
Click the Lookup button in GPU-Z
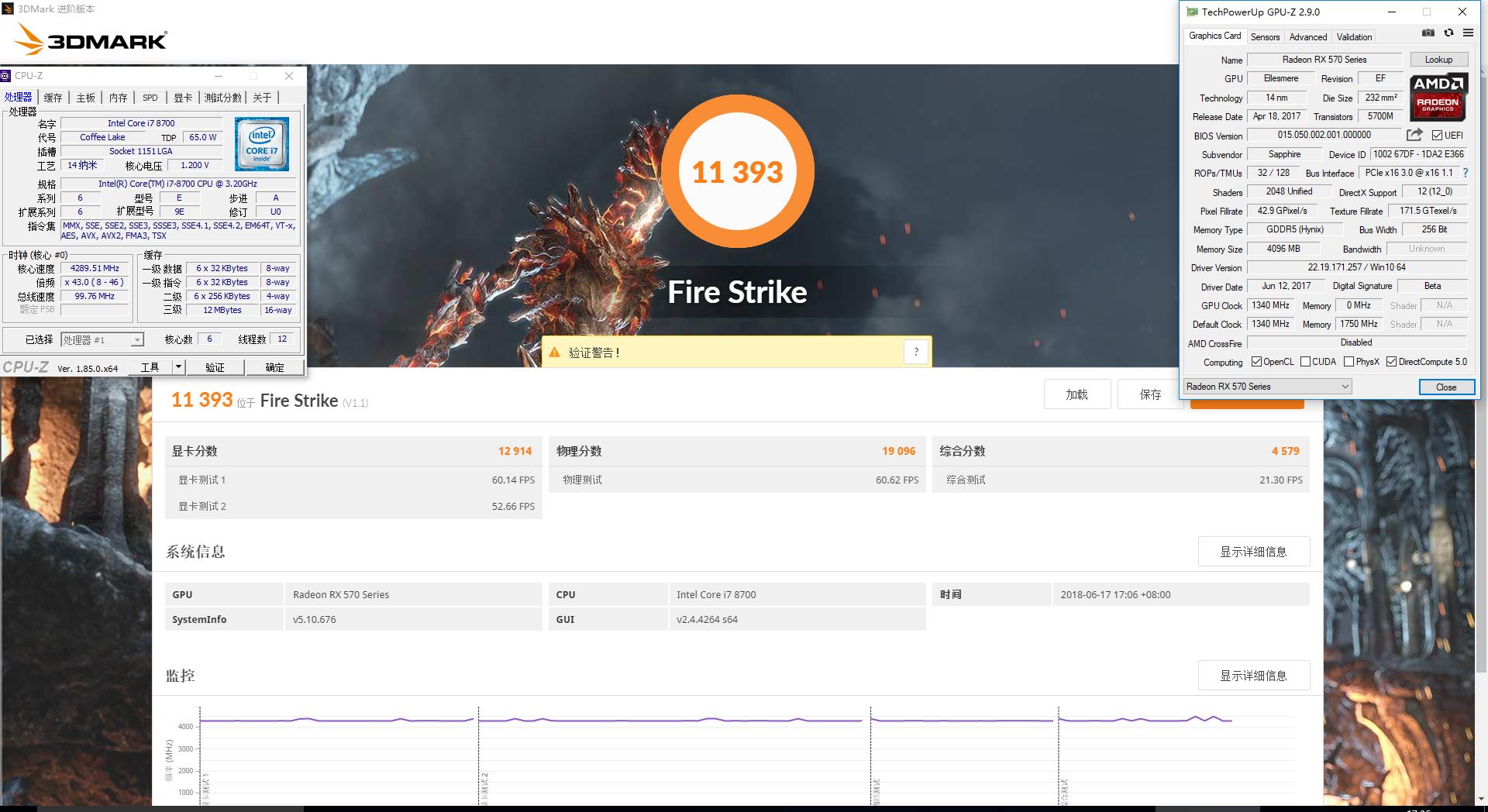[x=1438, y=59]
